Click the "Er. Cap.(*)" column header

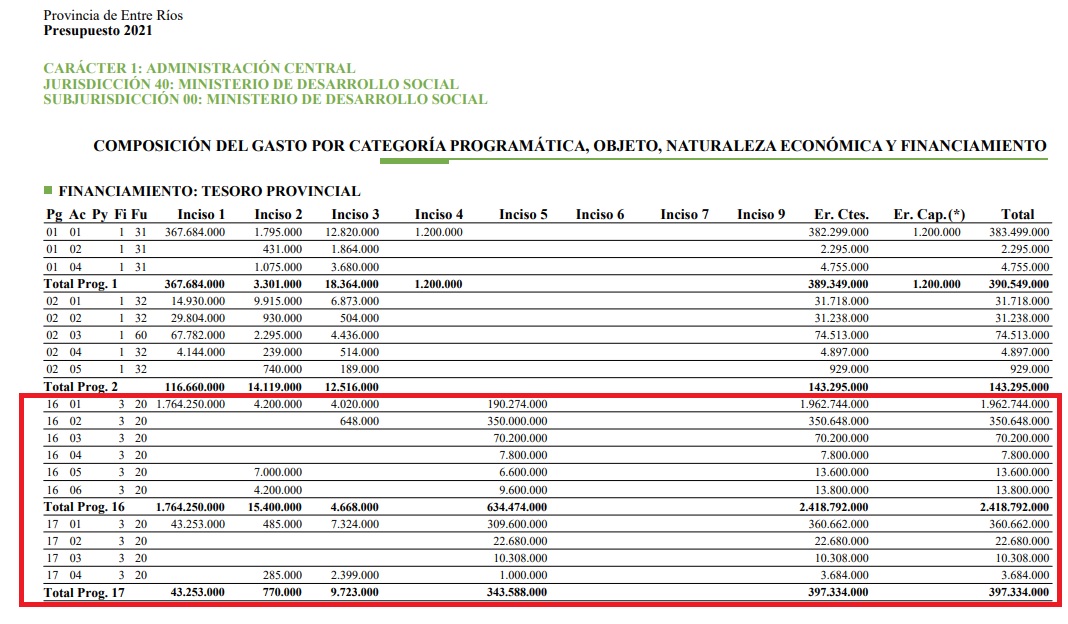[x=927, y=214]
